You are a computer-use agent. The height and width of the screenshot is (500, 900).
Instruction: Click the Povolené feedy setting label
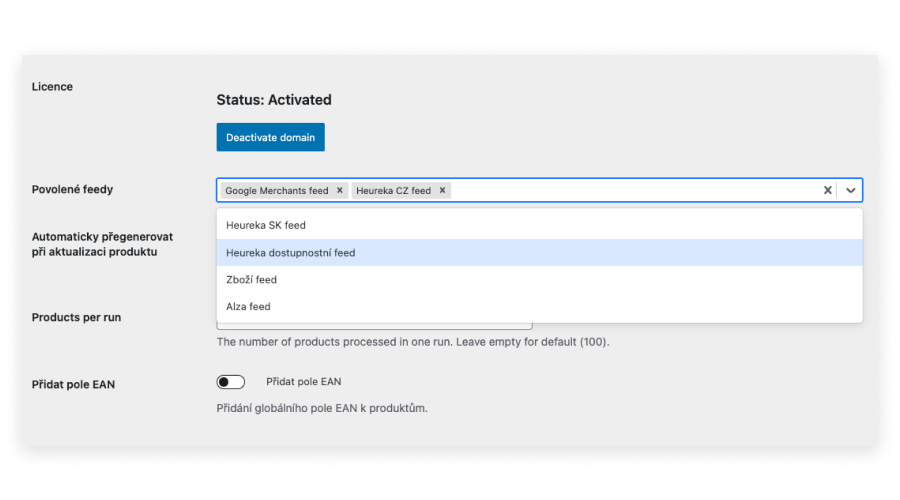click(x=72, y=189)
